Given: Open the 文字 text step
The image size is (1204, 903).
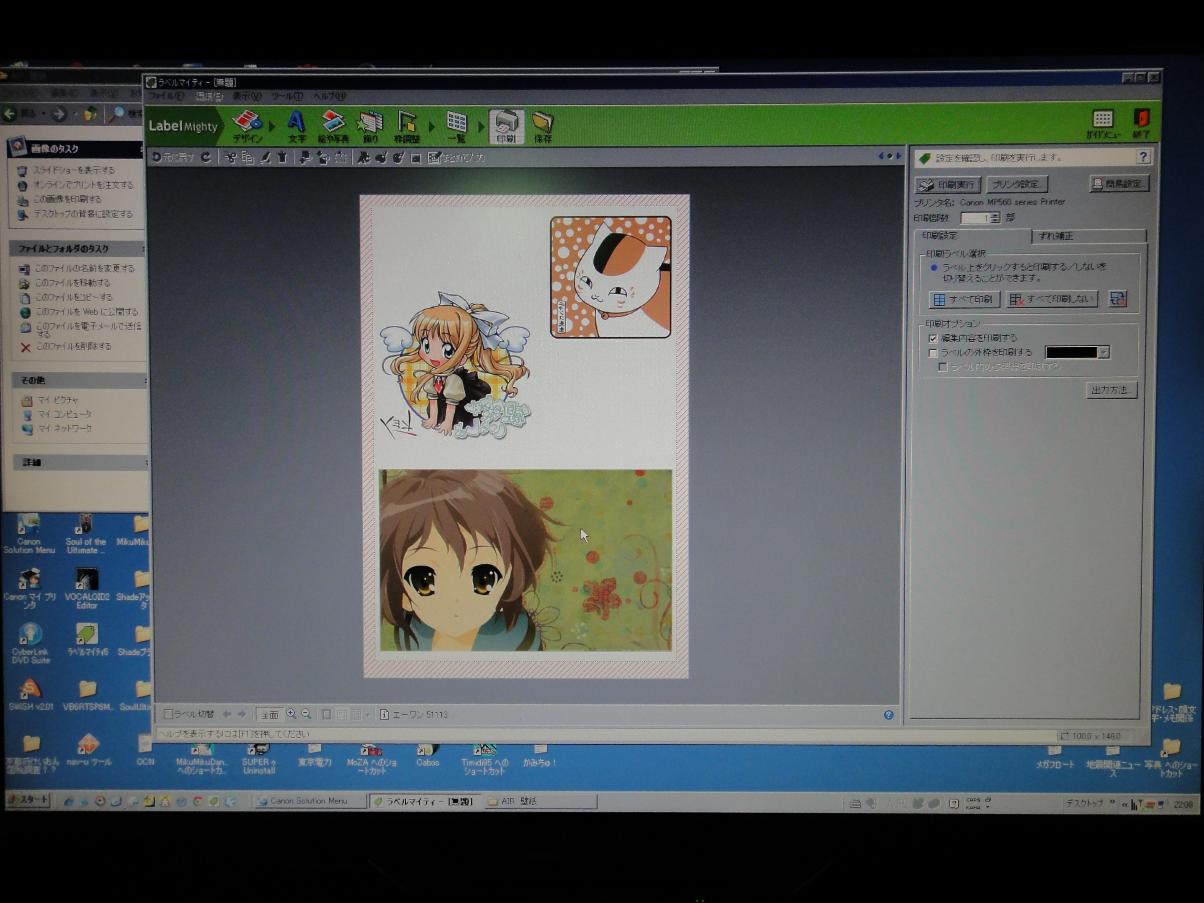Looking at the screenshot, I should tap(296, 127).
